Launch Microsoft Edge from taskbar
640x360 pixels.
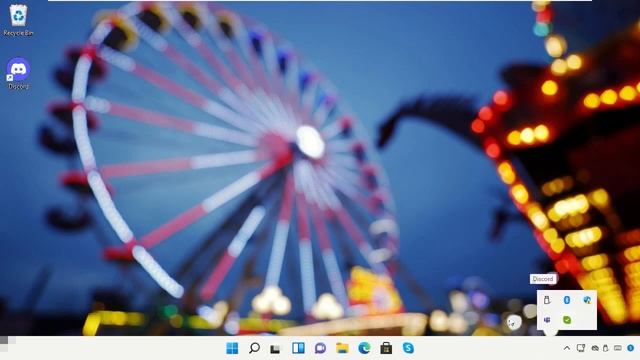[x=364, y=348]
